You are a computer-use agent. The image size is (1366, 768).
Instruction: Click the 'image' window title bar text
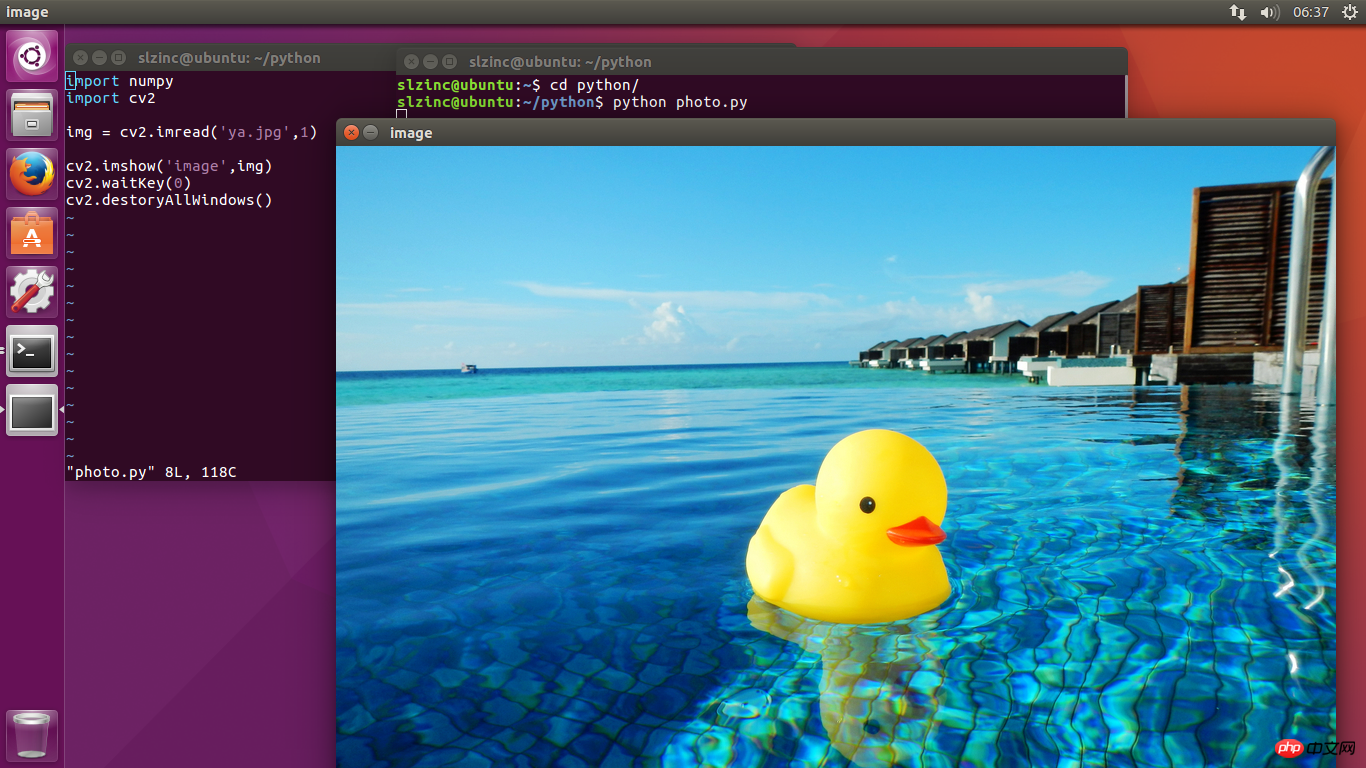pyautogui.click(x=411, y=133)
